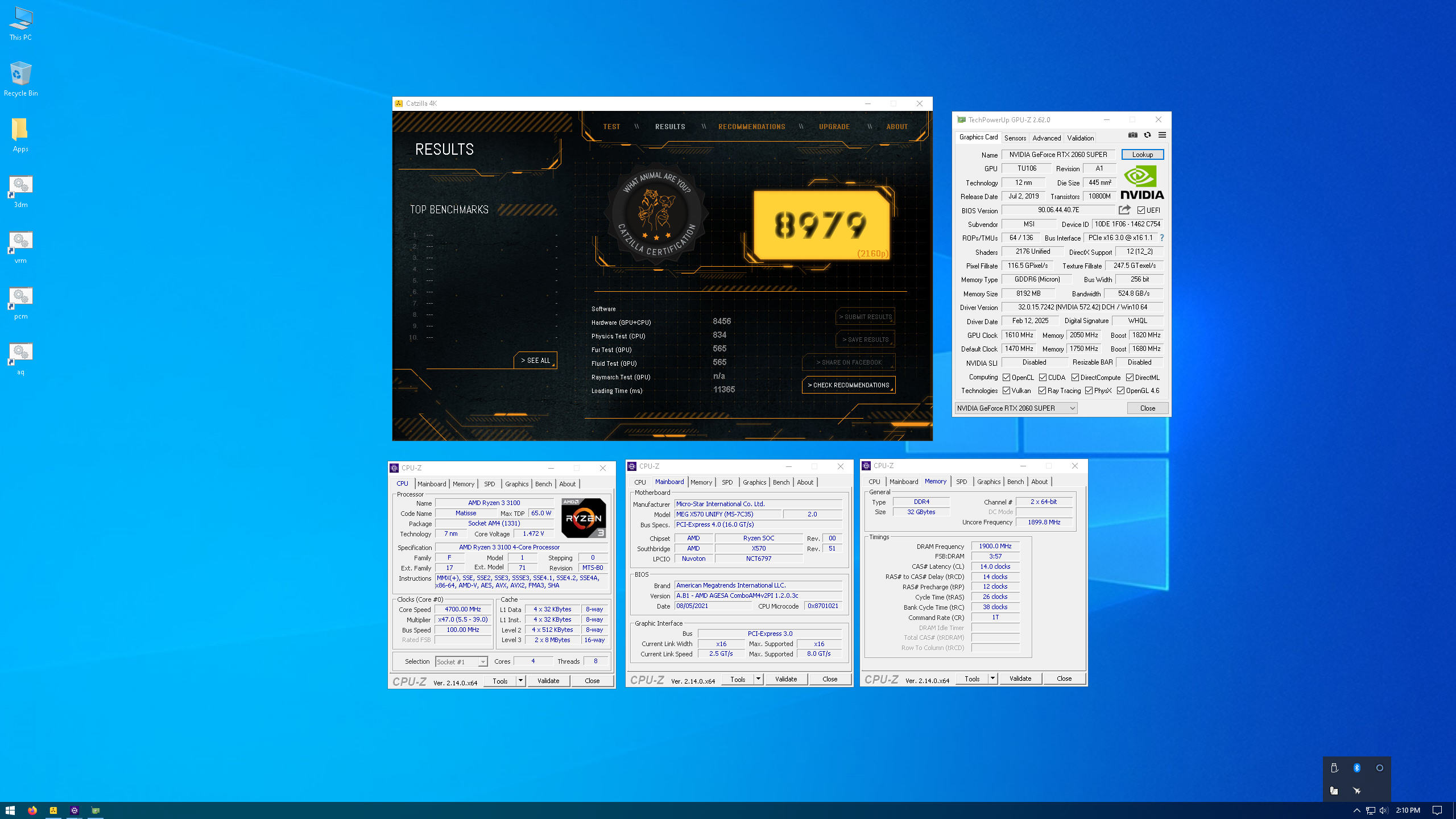
Task: Click the 8979 score badge in Catzilla
Action: tap(821, 224)
